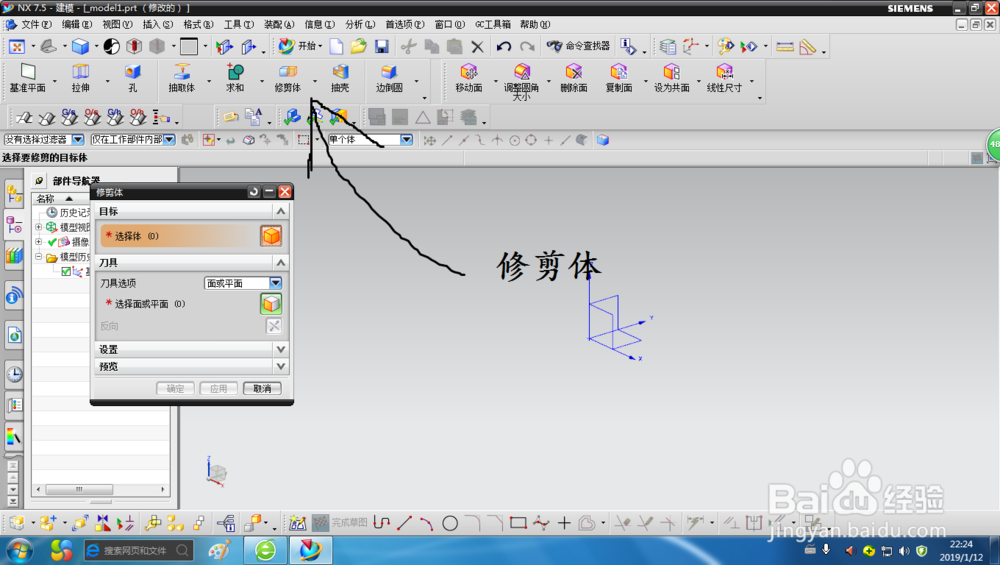Viewport: 1000px width, 565px height.
Task: Click the New file icon
Action: tap(336, 47)
